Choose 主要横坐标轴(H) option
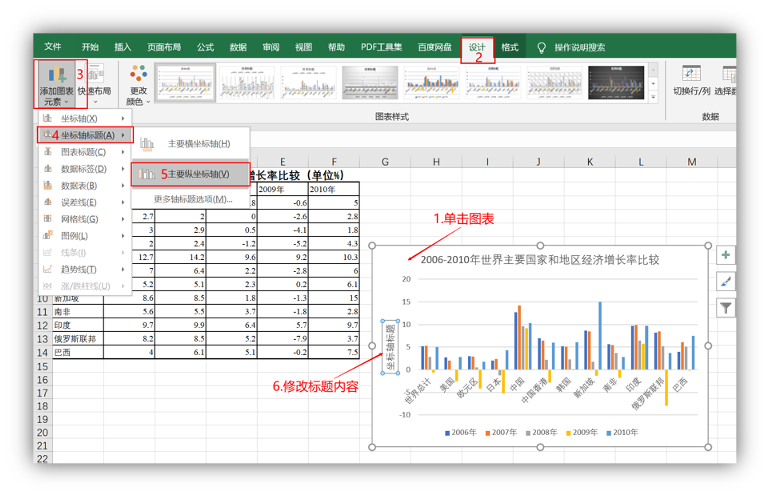 pos(191,143)
